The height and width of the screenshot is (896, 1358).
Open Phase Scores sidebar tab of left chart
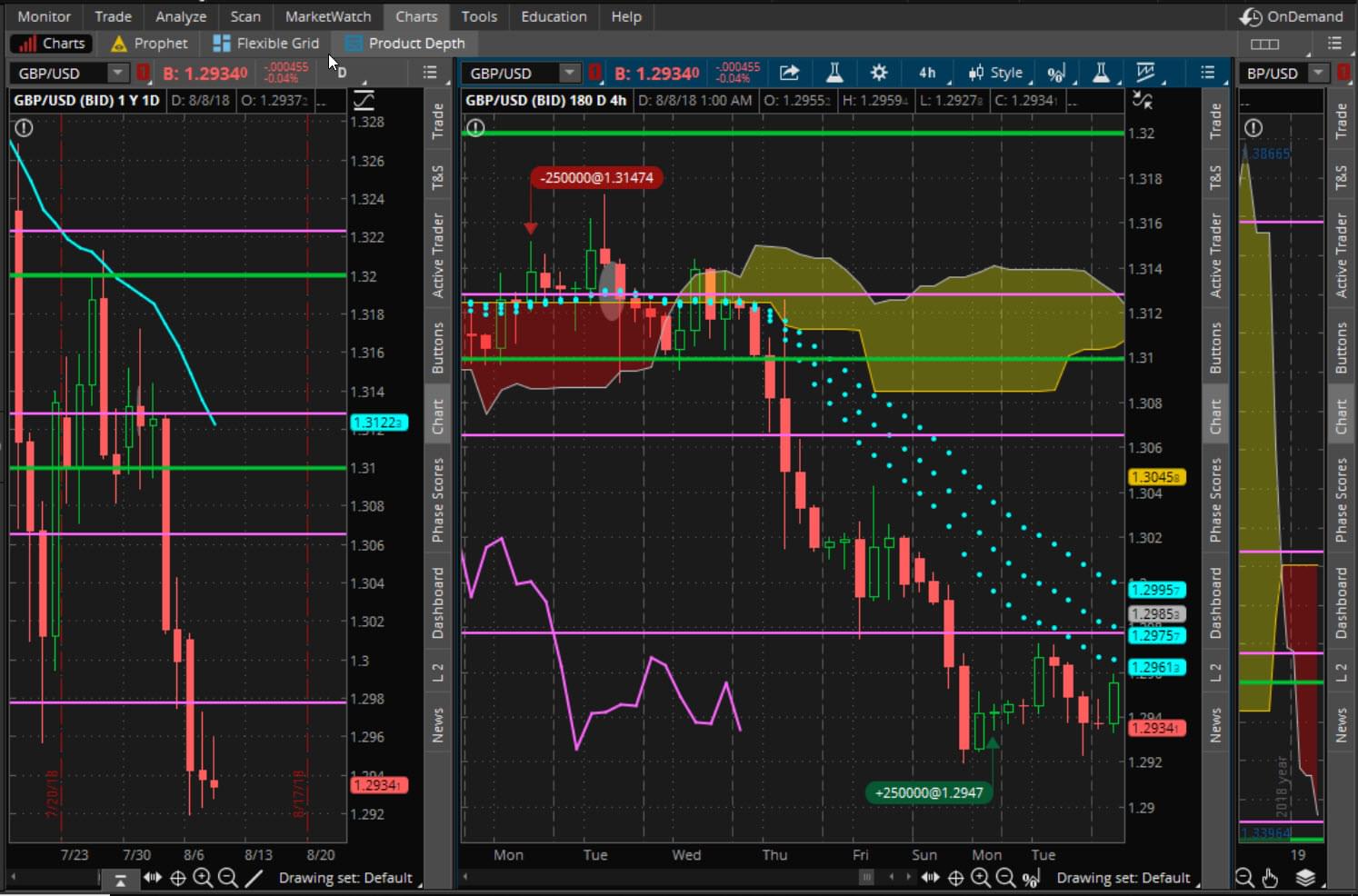437,500
